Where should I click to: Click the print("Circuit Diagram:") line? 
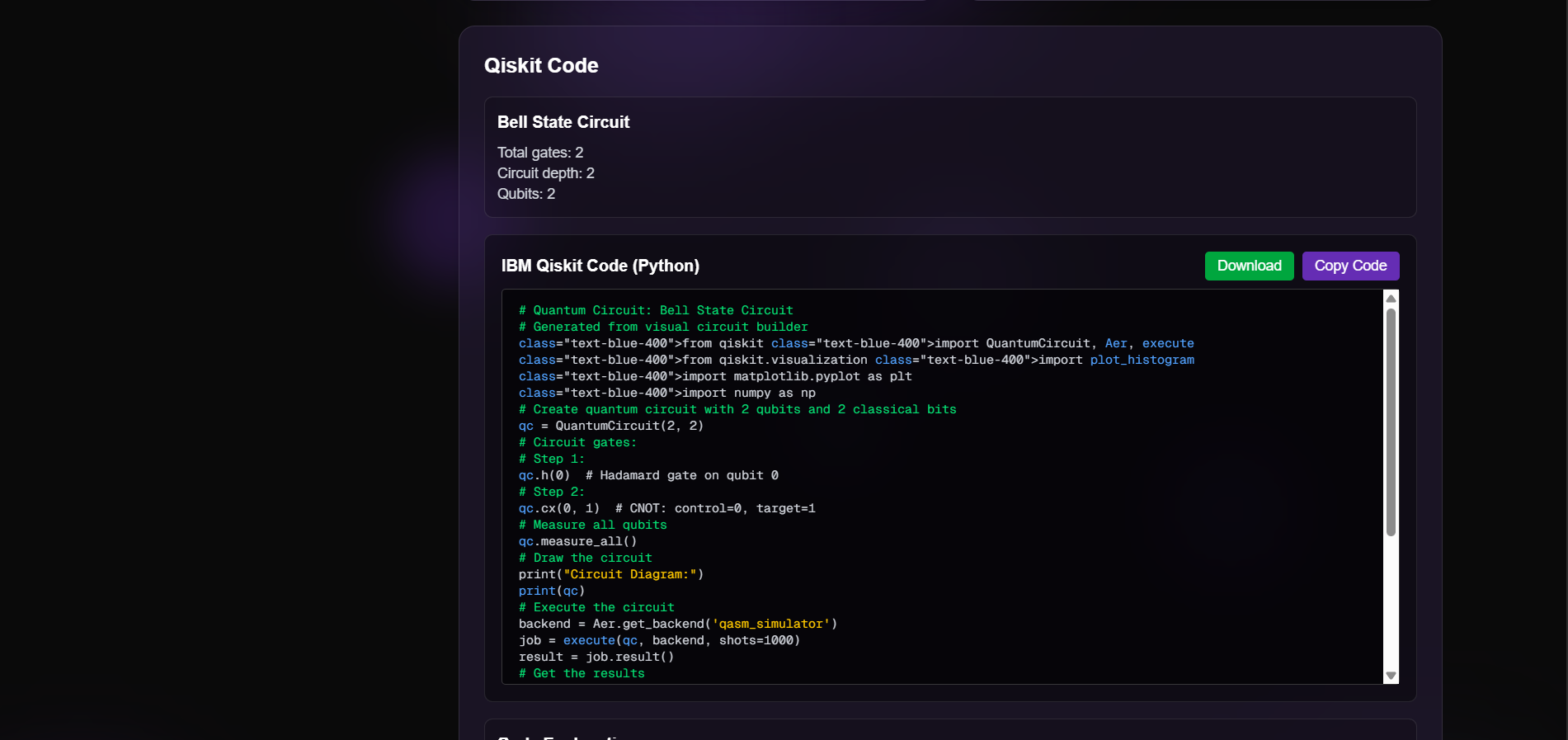[x=611, y=574]
